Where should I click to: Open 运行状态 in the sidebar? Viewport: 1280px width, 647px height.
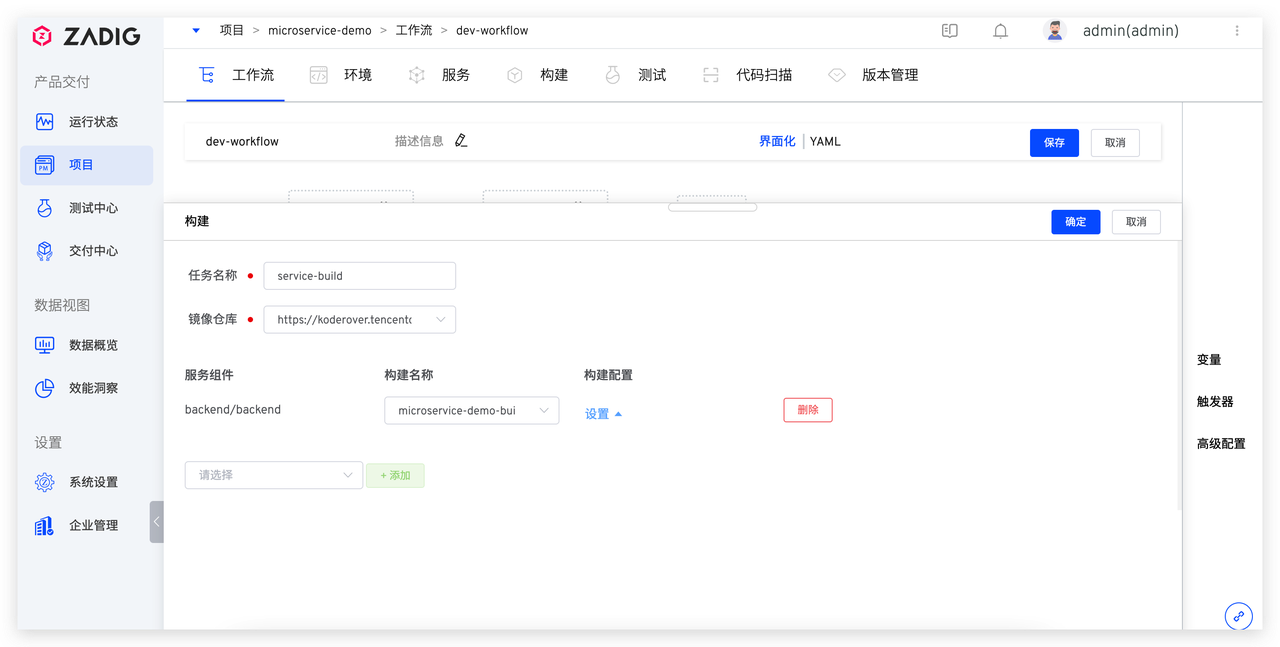tap(87, 122)
